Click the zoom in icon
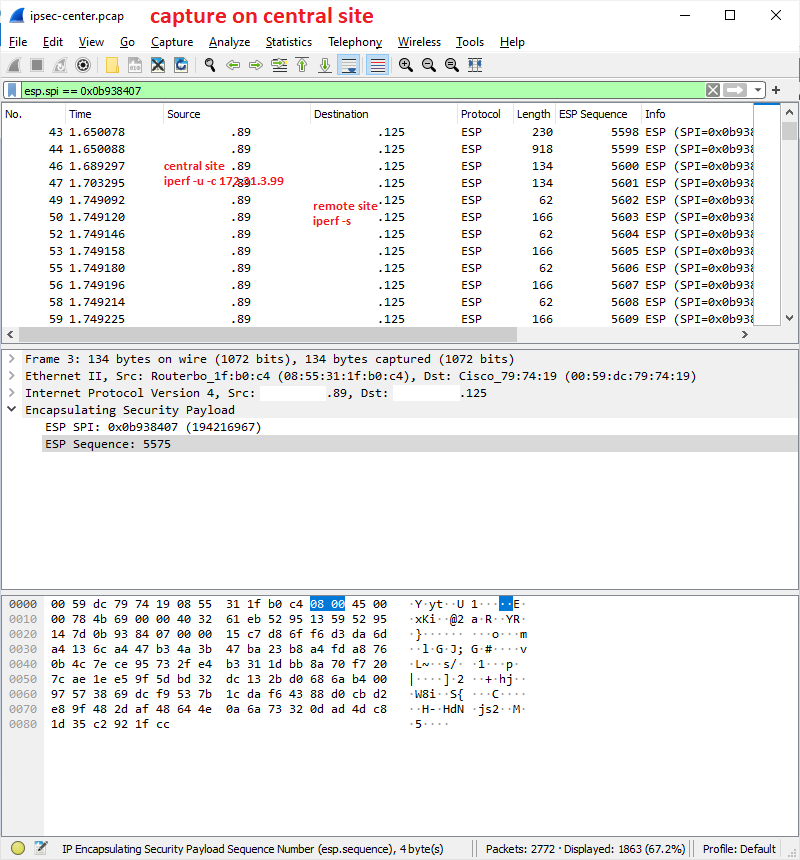800x860 pixels. [x=406, y=65]
